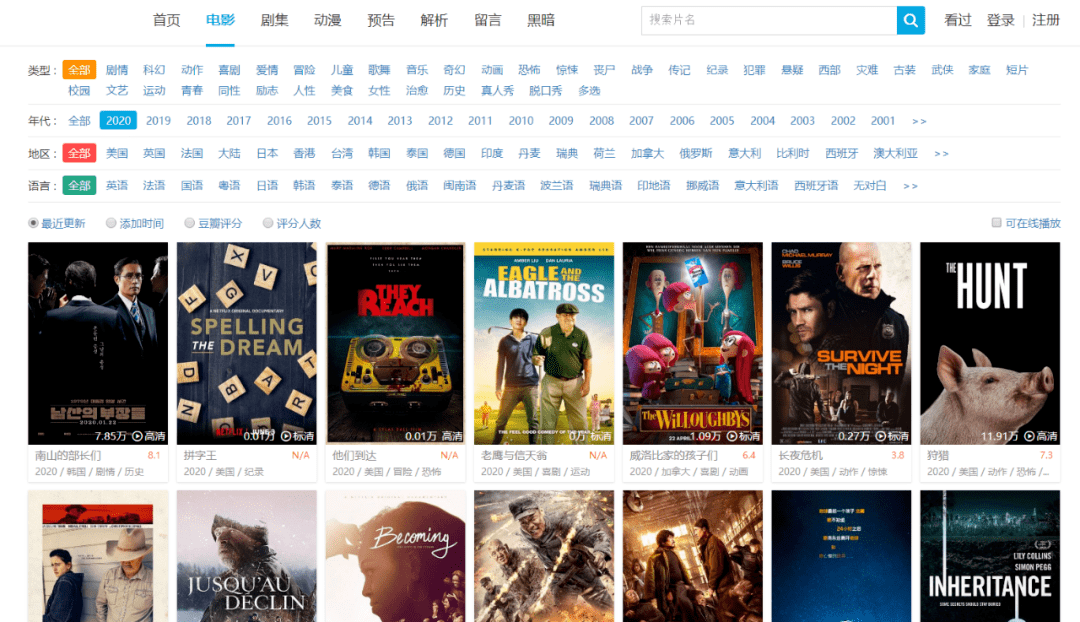Enable the 可在线播放 checkbox

(996, 222)
